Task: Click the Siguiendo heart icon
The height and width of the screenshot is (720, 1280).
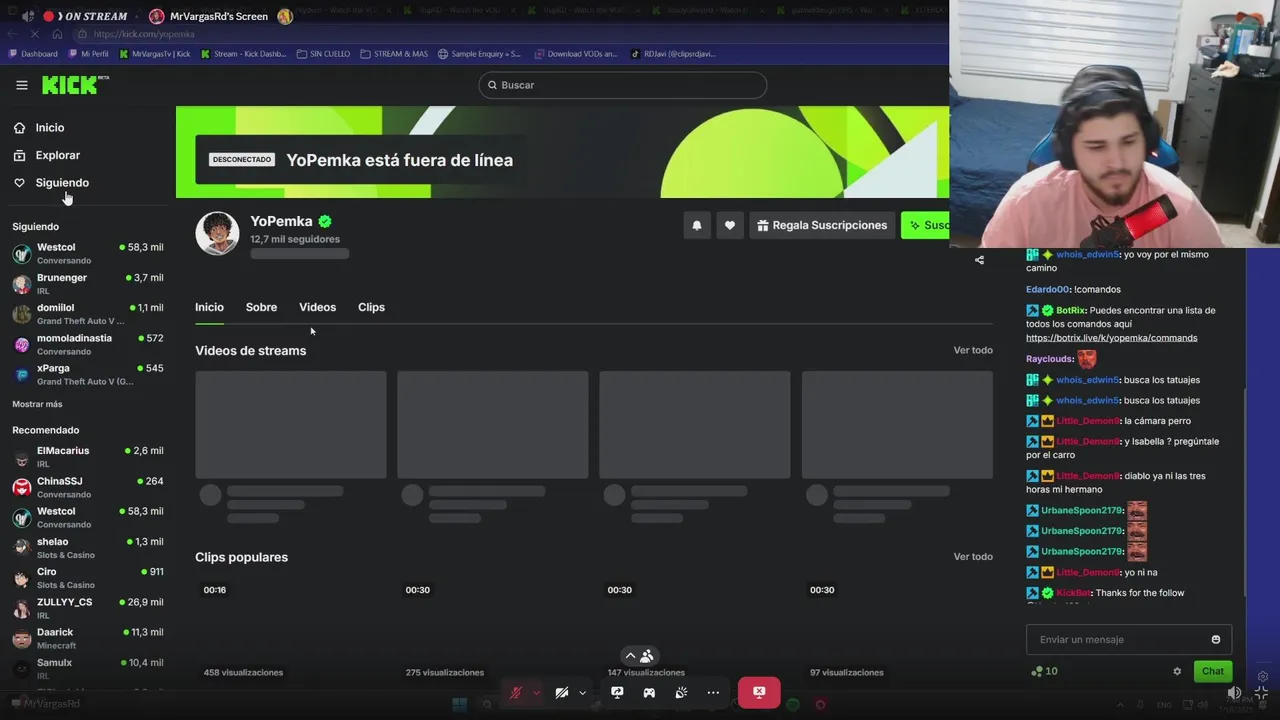Action: point(19,183)
